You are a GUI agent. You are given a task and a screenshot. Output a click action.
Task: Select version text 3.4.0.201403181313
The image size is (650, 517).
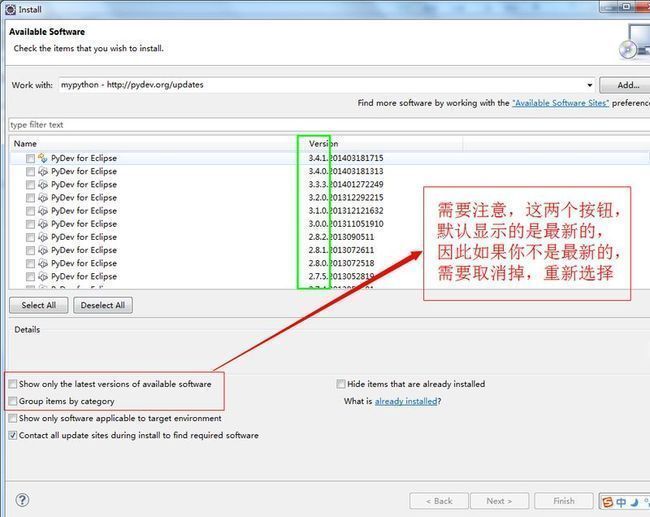coord(346,171)
